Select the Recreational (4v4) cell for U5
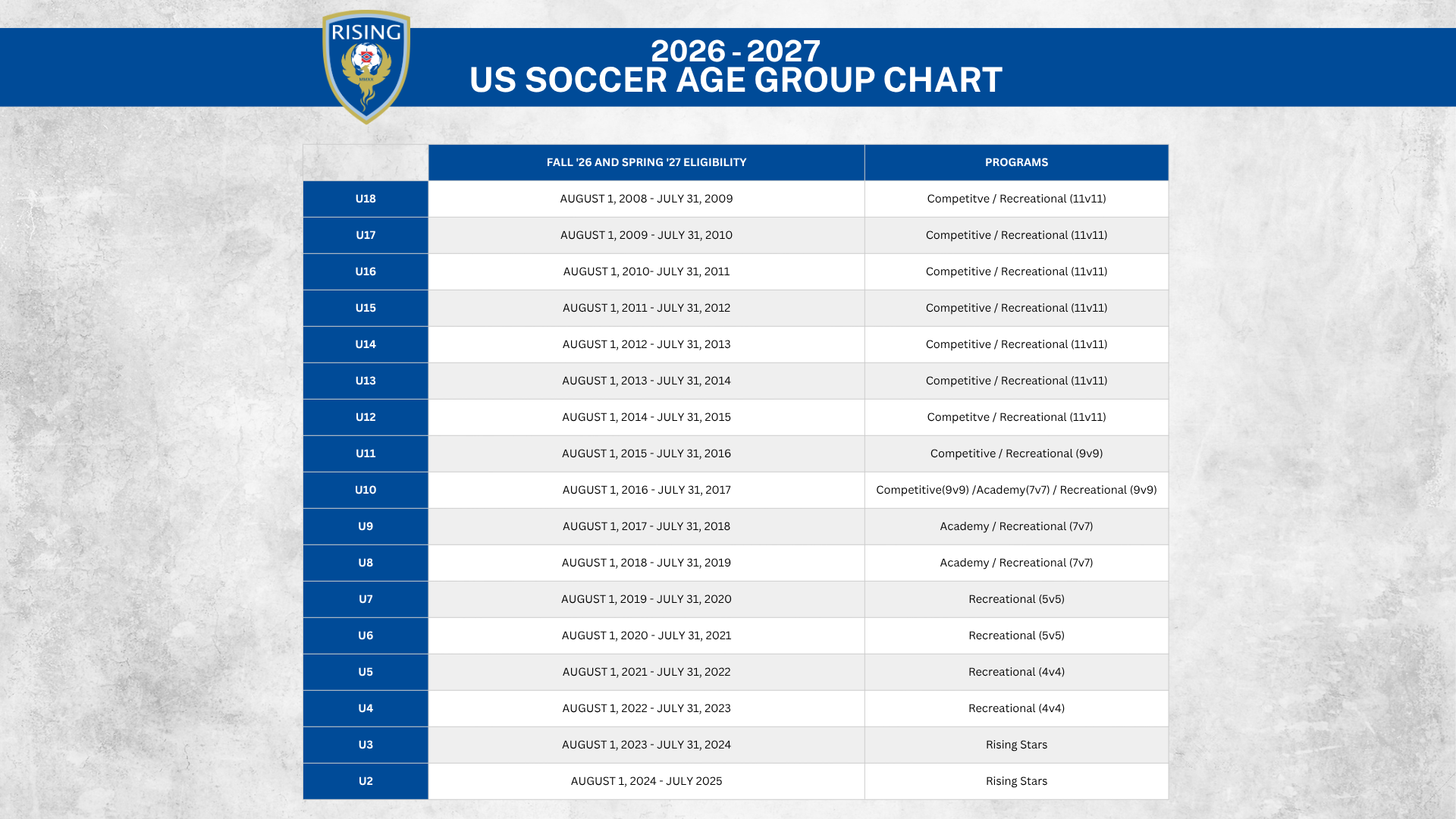The height and width of the screenshot is (819, 1456). click(x=1016, y=672)
